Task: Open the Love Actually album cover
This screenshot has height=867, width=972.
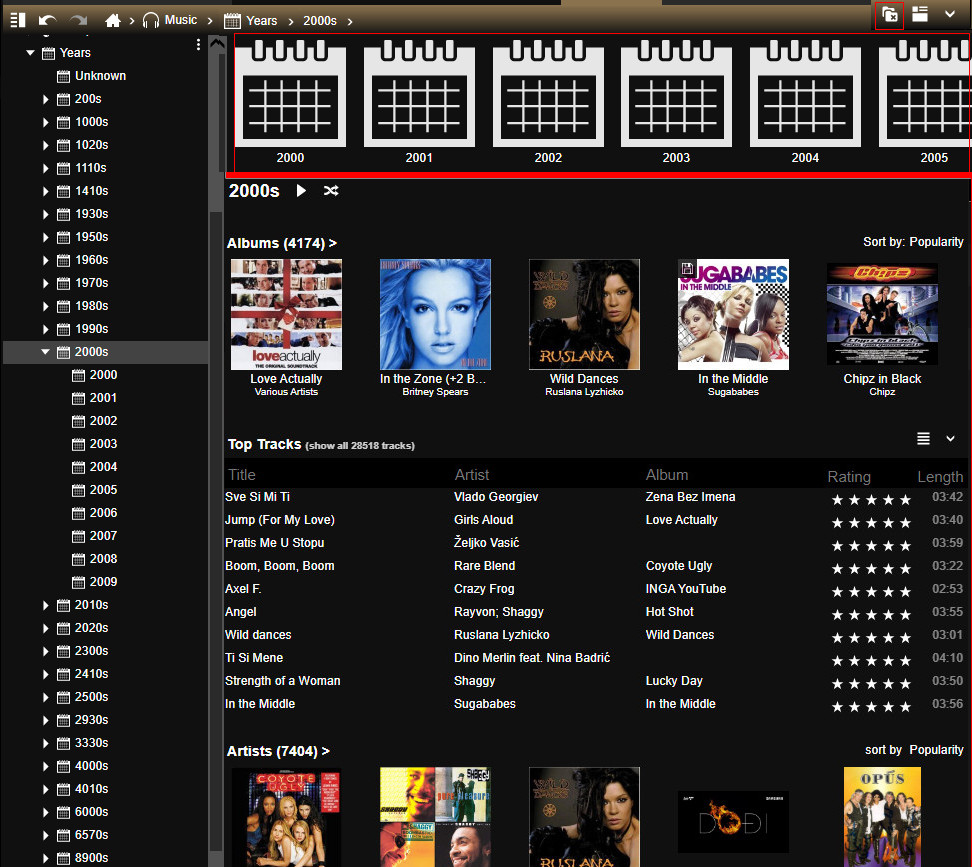Action: pos(286,314)
